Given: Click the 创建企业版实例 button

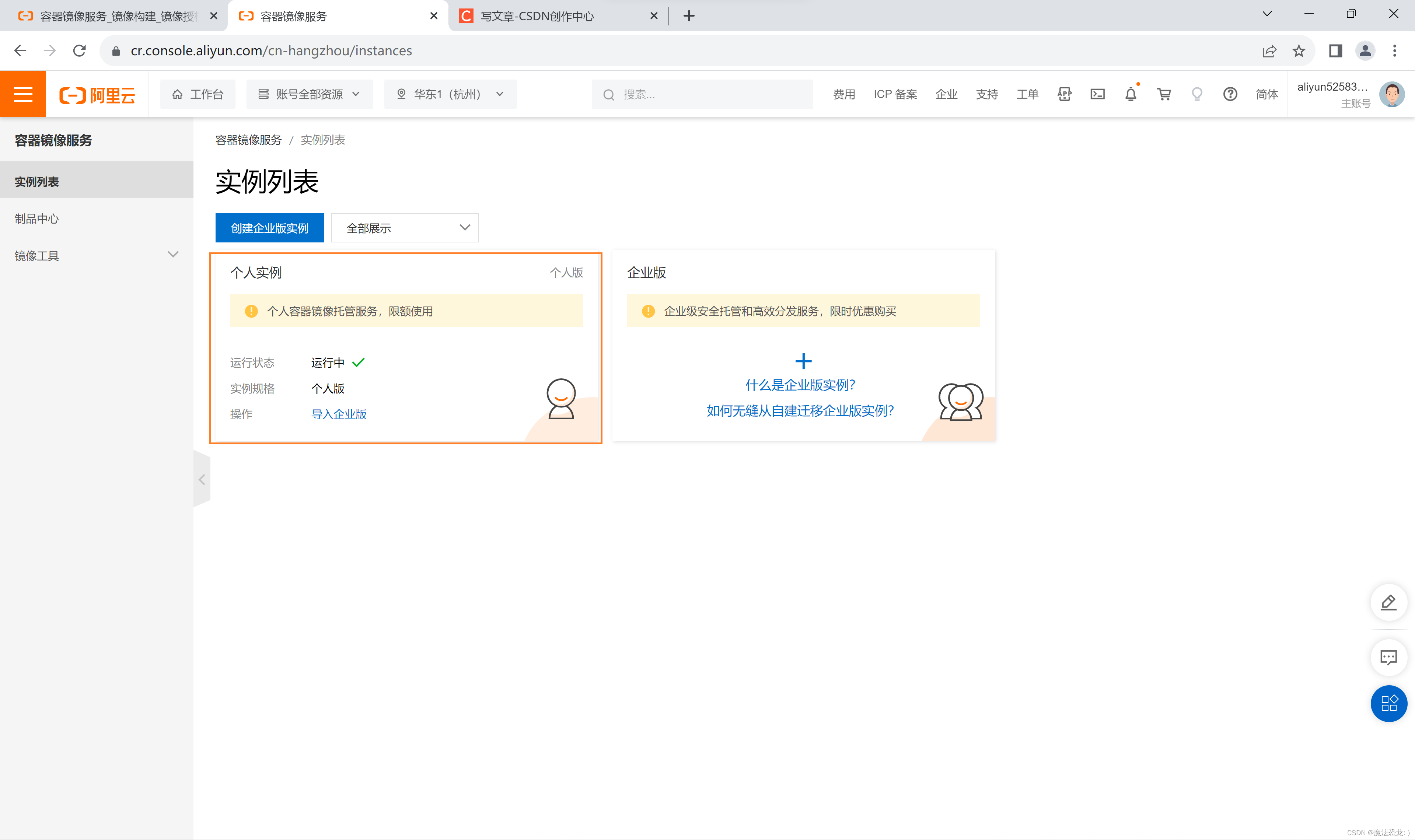Looking at the screenshot, I should tap(269, 228).
